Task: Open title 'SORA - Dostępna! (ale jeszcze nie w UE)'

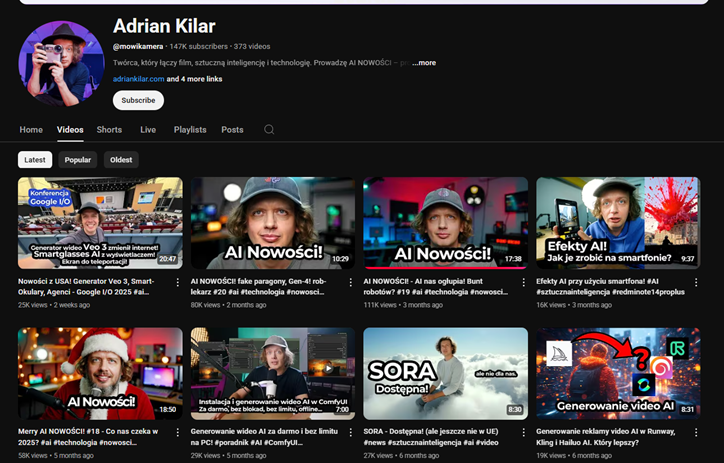Action: click(x=431, y=437)
